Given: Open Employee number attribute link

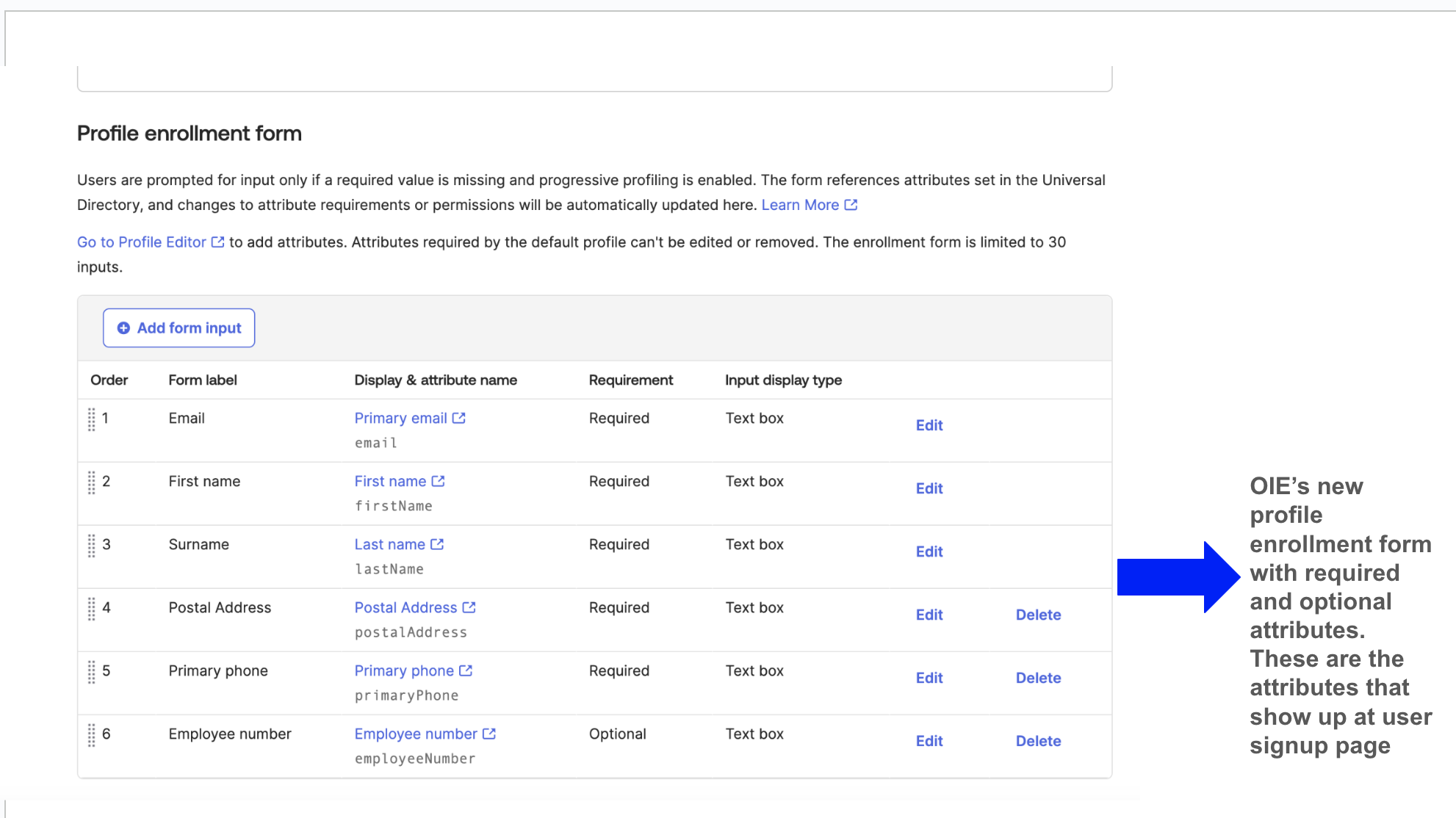Looking at the screenshot, I should (416, 734).
